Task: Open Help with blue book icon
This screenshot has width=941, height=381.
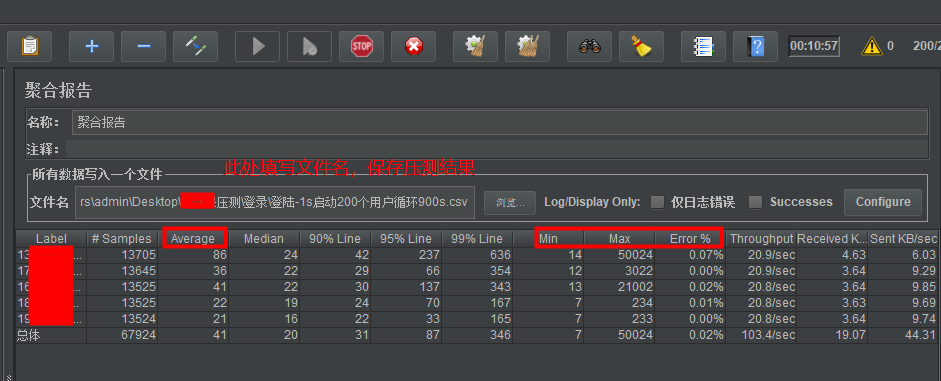Action: coord(756,46)
